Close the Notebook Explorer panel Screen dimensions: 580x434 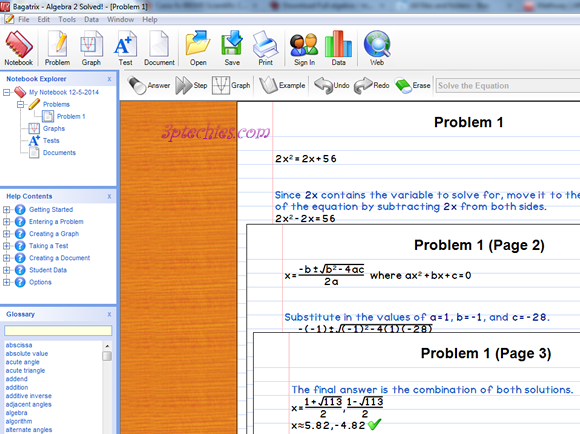[109, 79]
